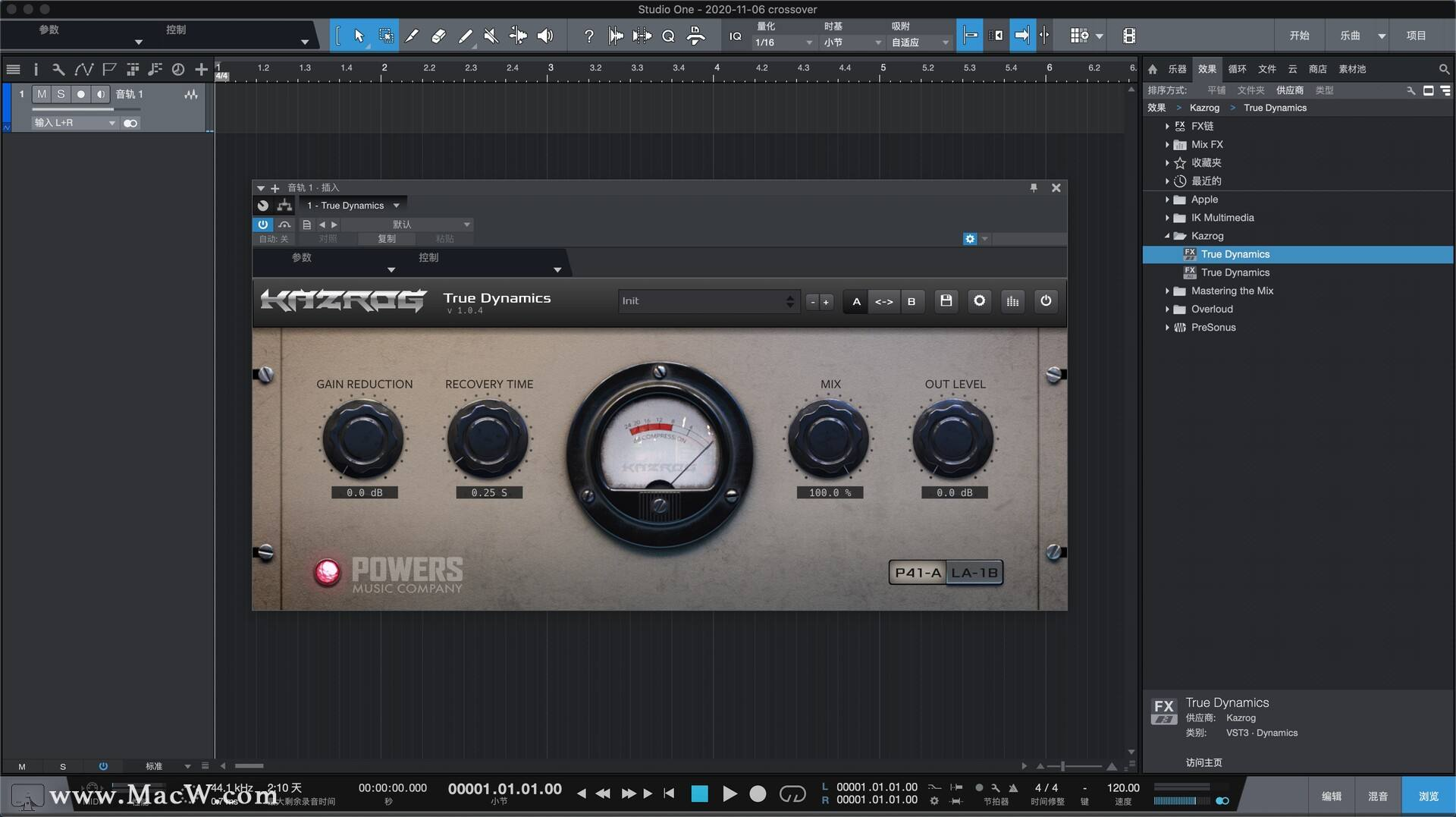This screenshot has width=1456, height=817.
Task: Expand the PreSonus vendor folder
Action: (1167, 328)
